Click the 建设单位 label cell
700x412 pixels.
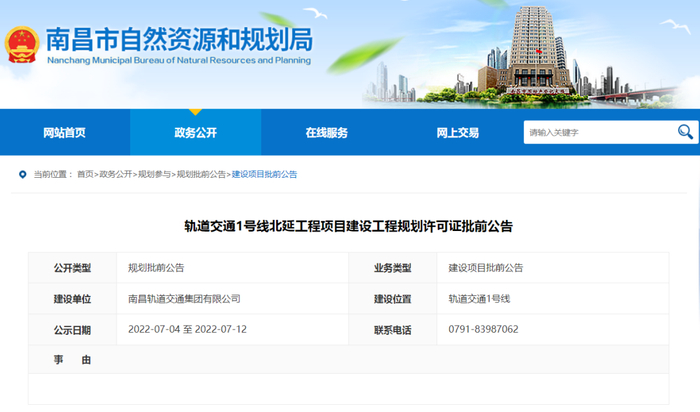point(72,299)
